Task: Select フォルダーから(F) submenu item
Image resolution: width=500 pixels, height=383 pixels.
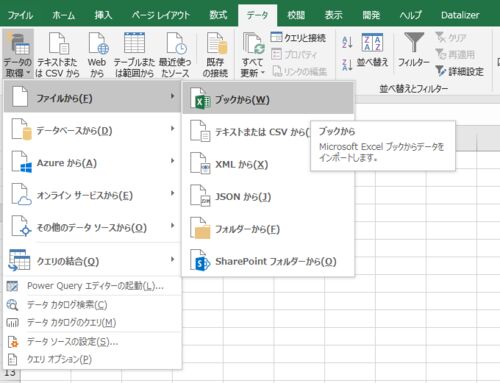Action: pos(268,229)
